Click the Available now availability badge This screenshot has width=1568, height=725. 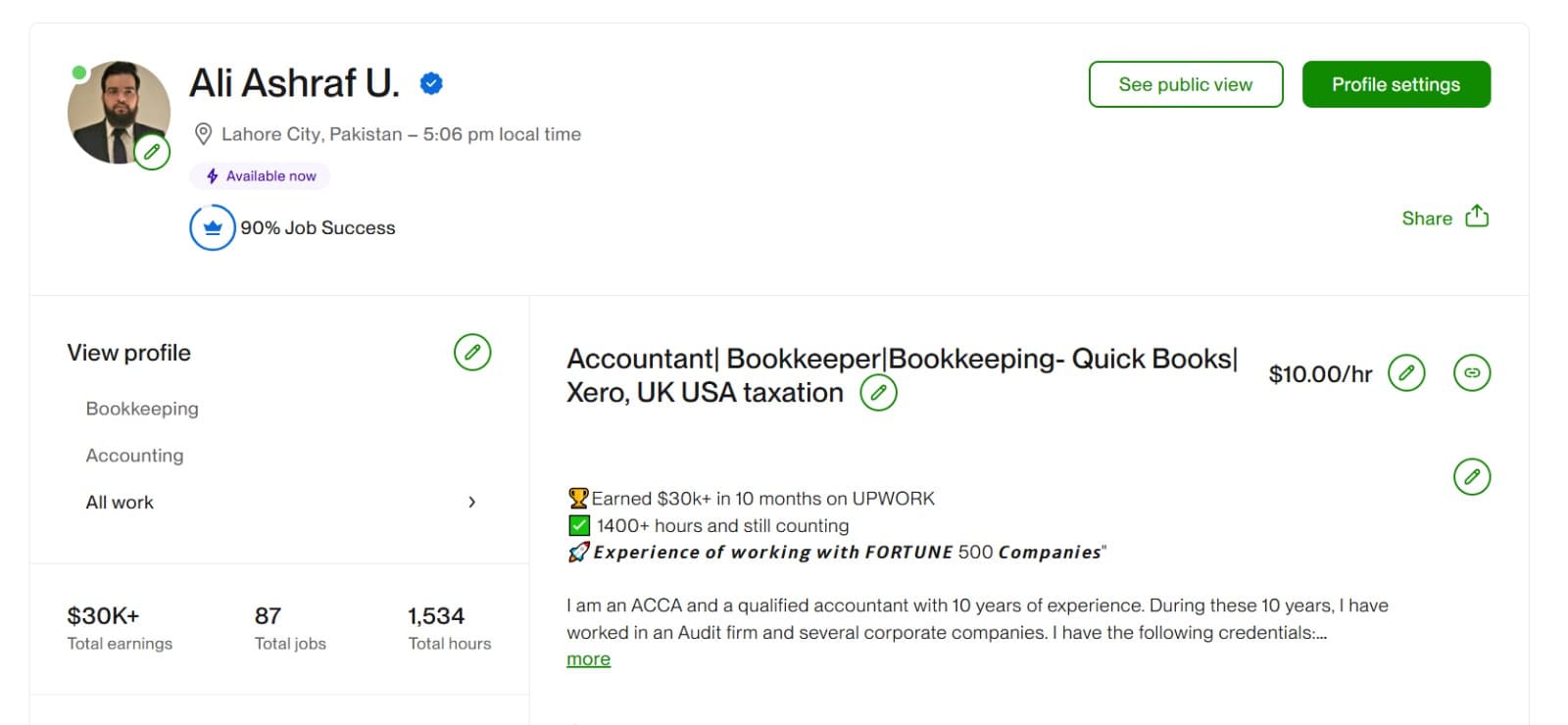tap(260, 175)
